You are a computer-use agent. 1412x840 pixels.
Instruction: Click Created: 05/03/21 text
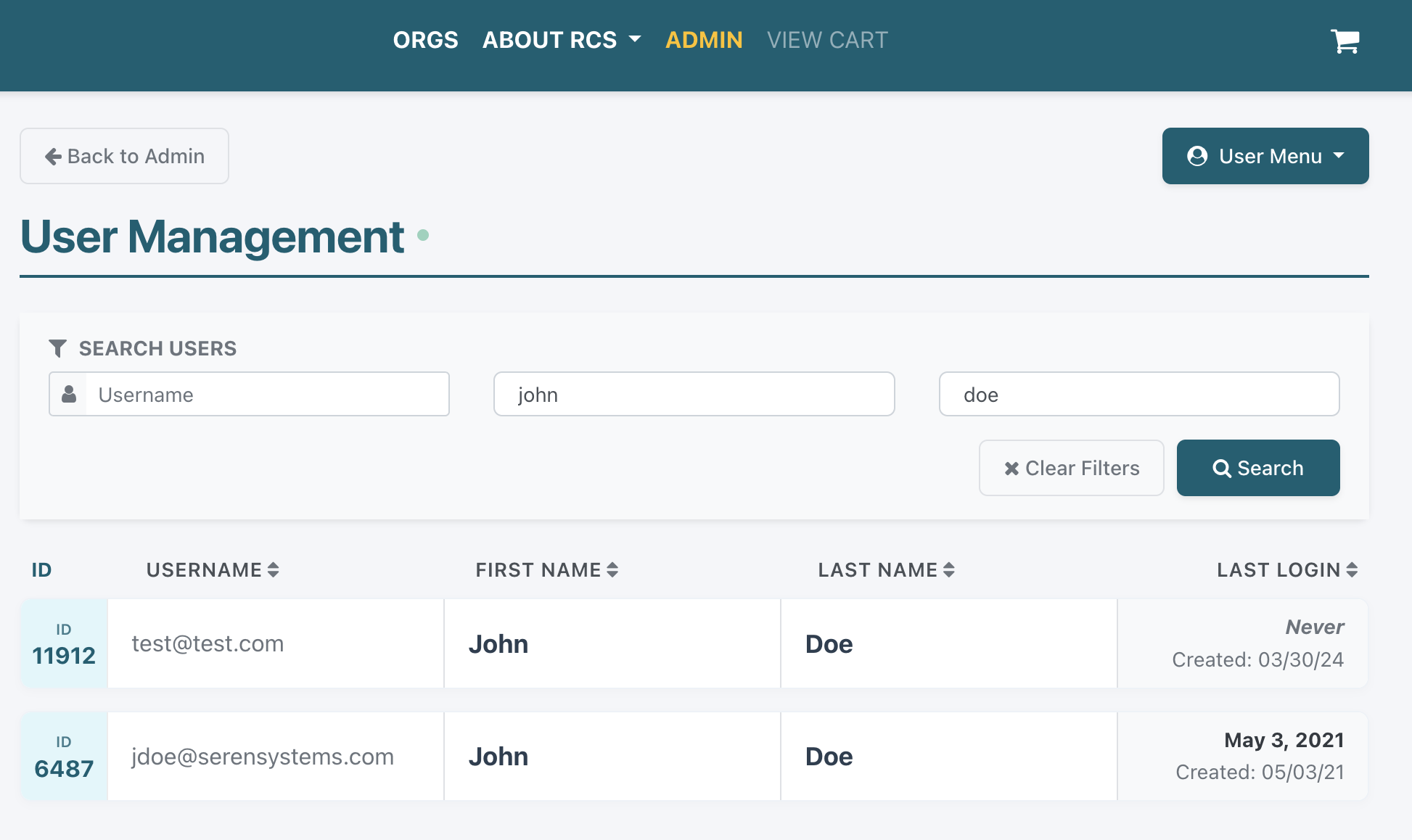(x=1260, y=772)
